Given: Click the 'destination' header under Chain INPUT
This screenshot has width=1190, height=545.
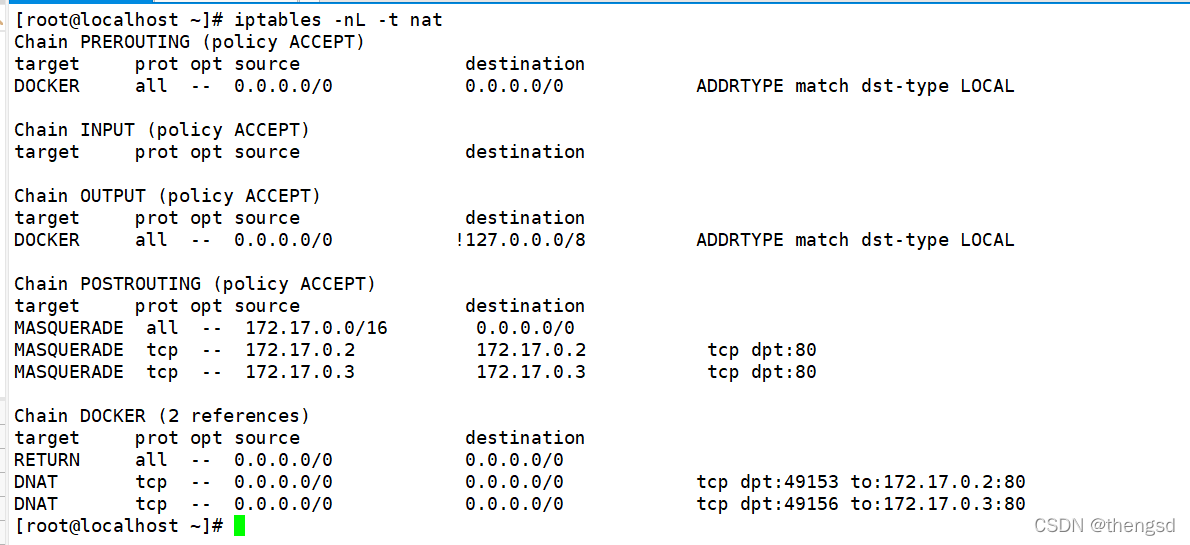Looking at the screenshot, I should point(525,152).
